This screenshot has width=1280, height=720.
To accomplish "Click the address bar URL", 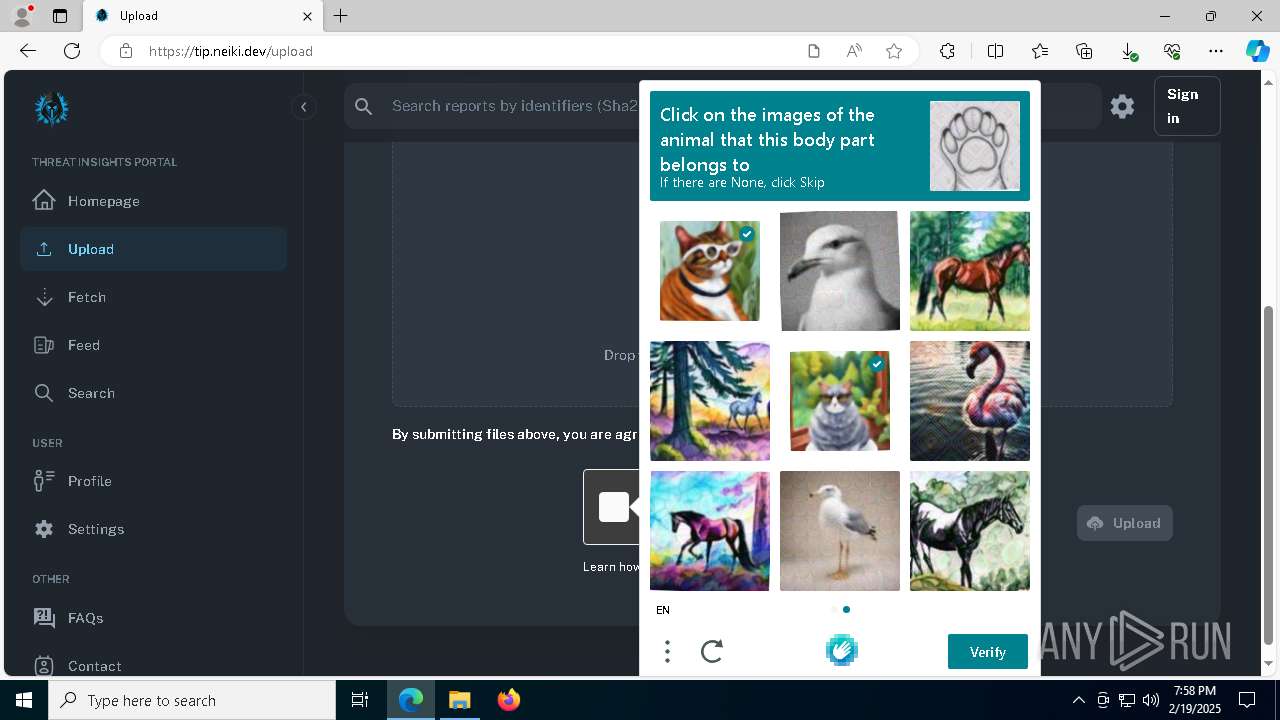I will click(231, 51).
